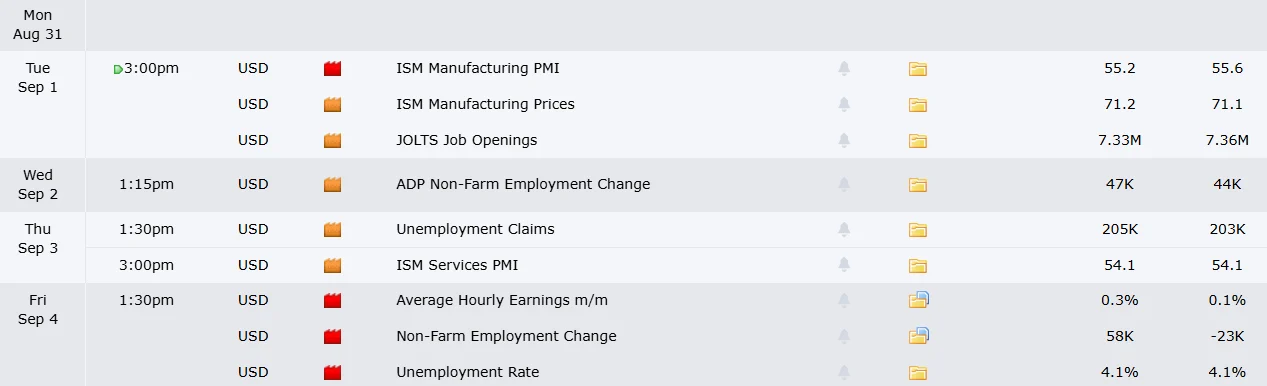Open the detail folder for Unemployment Claims
This screenshot has width=1267, height=386.
pos(918,229)
